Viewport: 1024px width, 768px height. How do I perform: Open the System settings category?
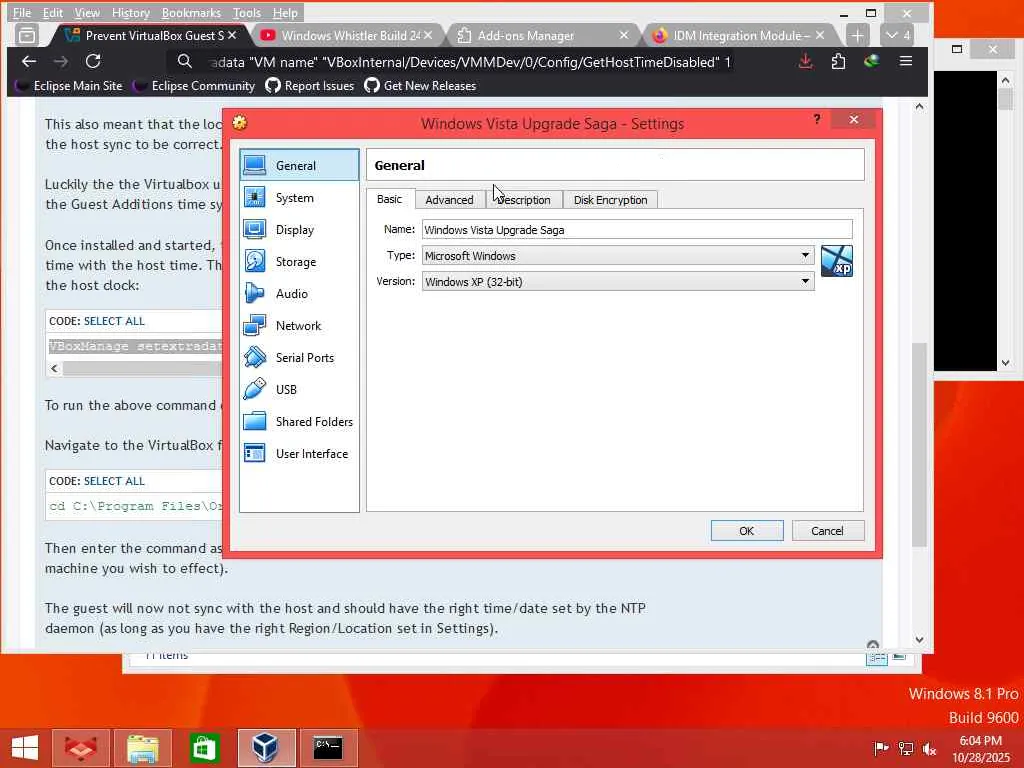(299, 197)
